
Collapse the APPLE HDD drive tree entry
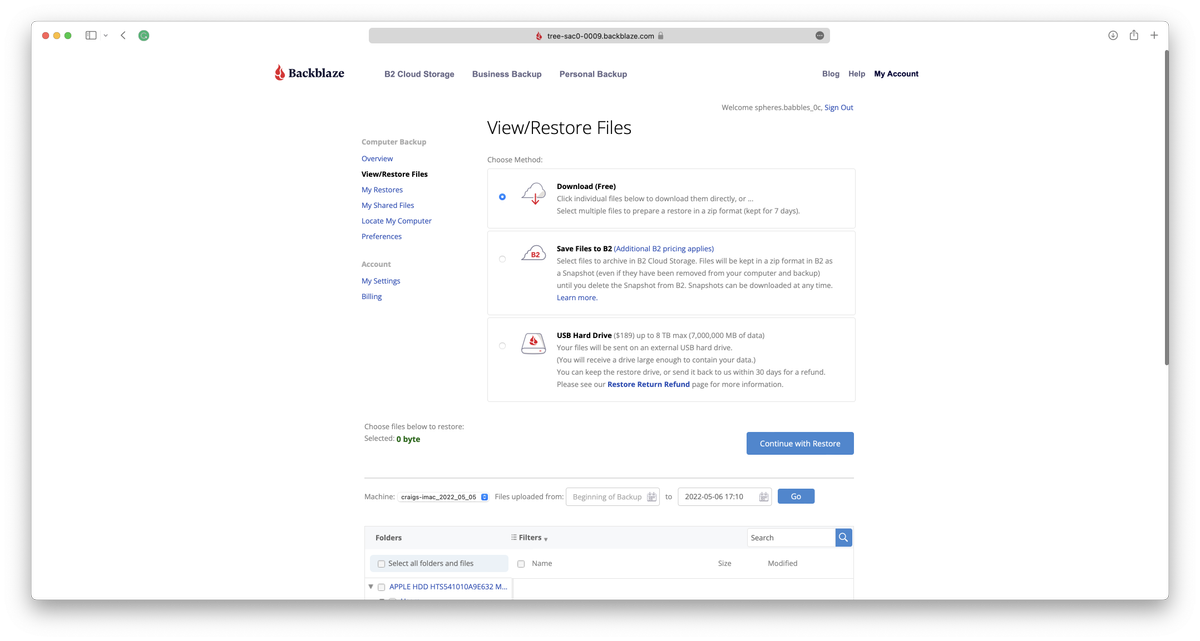[371, 587]
